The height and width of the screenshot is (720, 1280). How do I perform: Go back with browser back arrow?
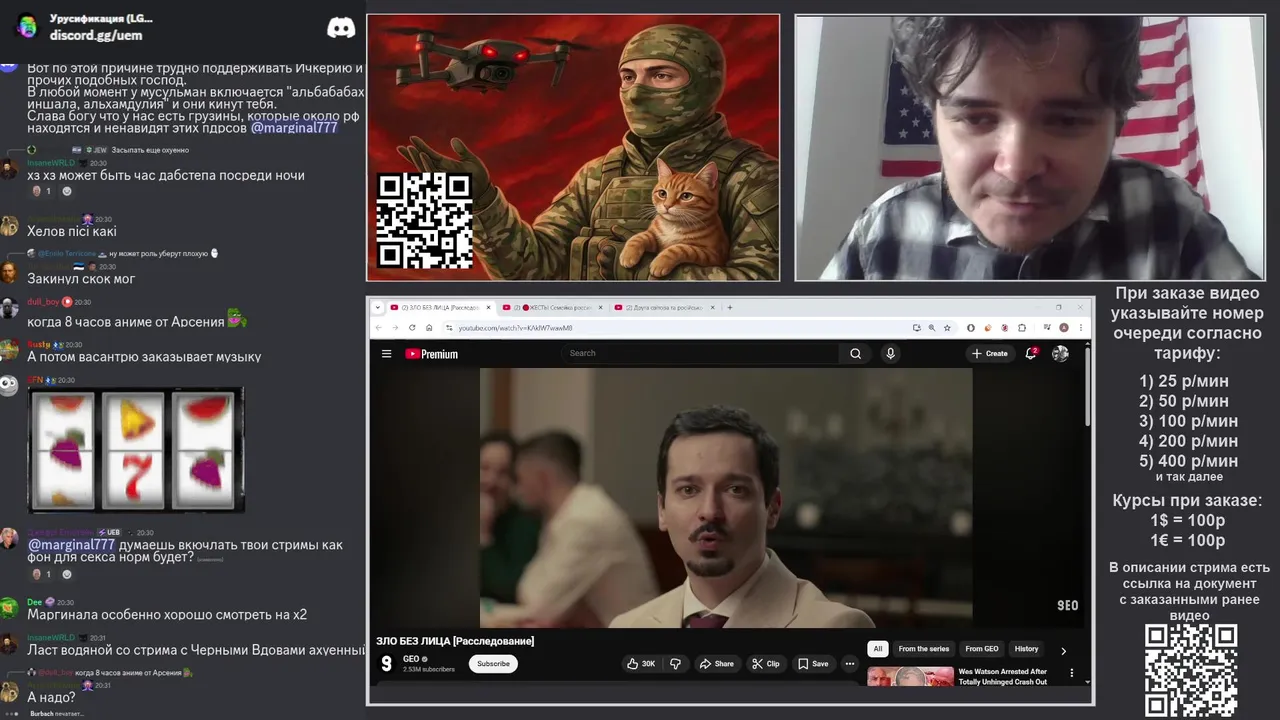(379, 328)
